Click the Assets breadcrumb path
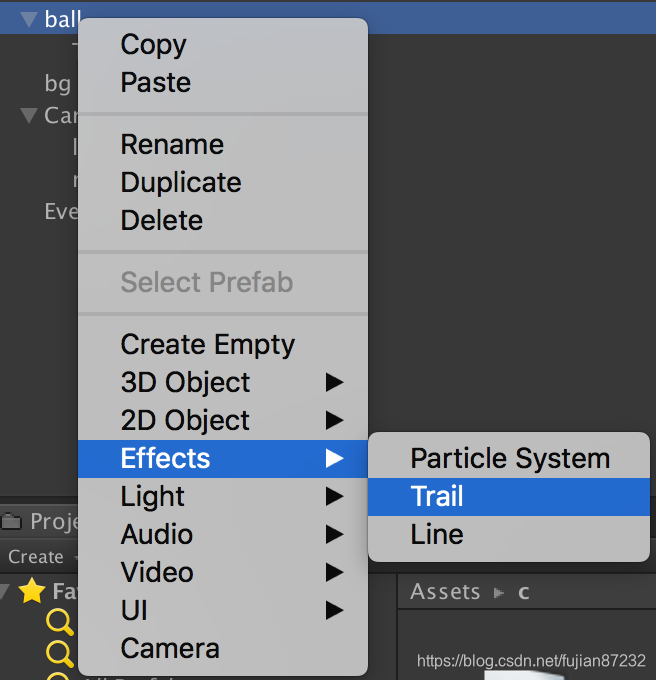The width and height of the screenshot is (656, 680). 445,593
